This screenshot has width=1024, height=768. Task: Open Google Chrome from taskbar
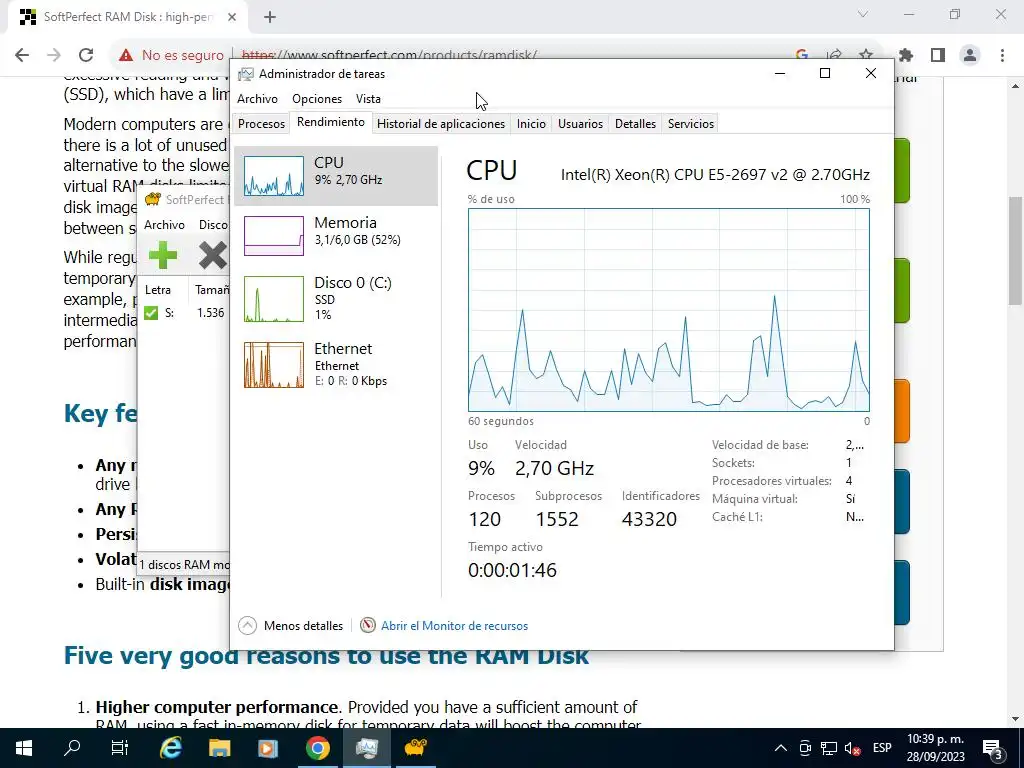[x=317, y=748]
